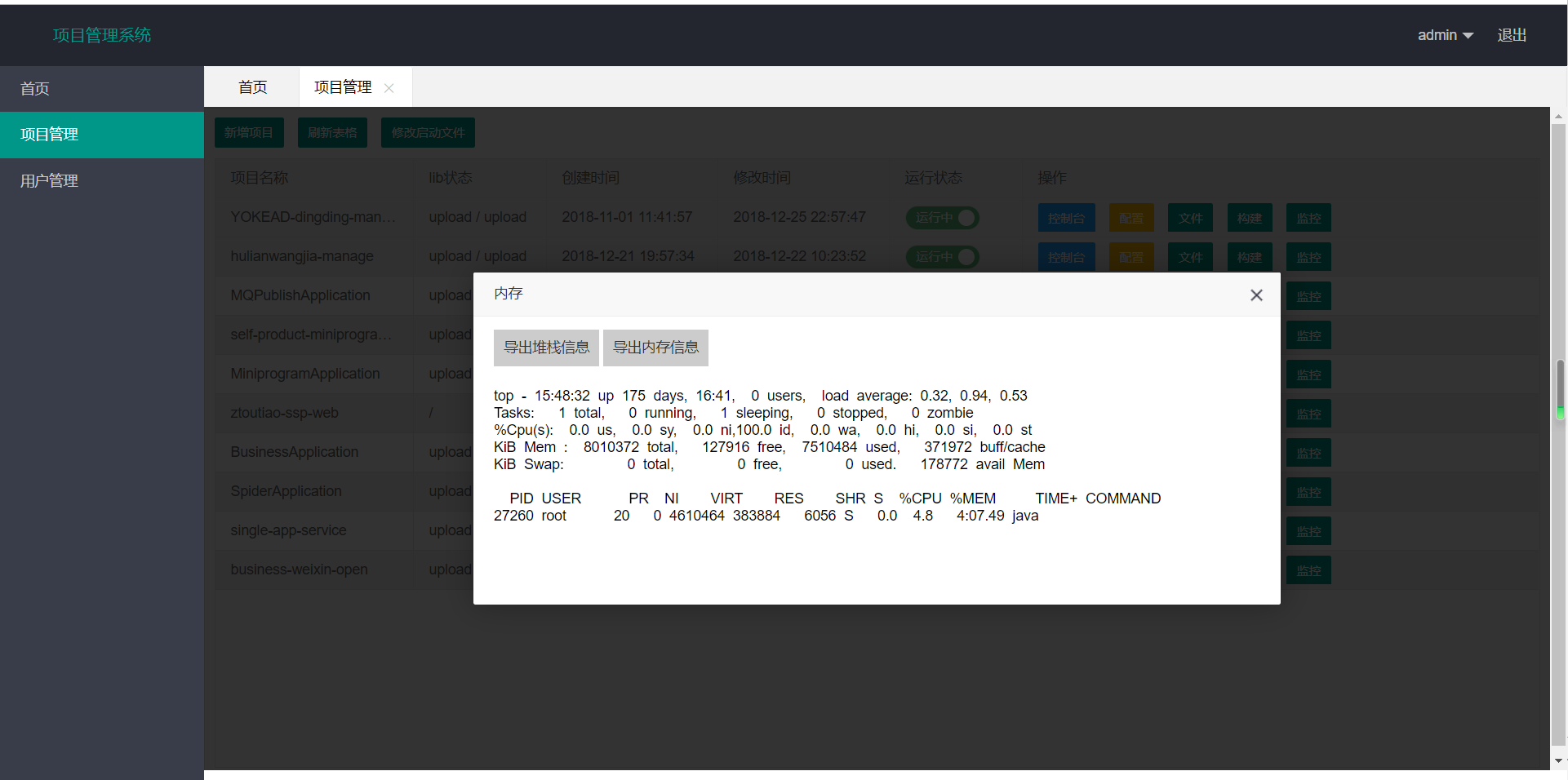1568x780 pixels.
Task: Click 监控 for the business-weixin-open row
Action: pyautogui.click(x=1308, y=570)
